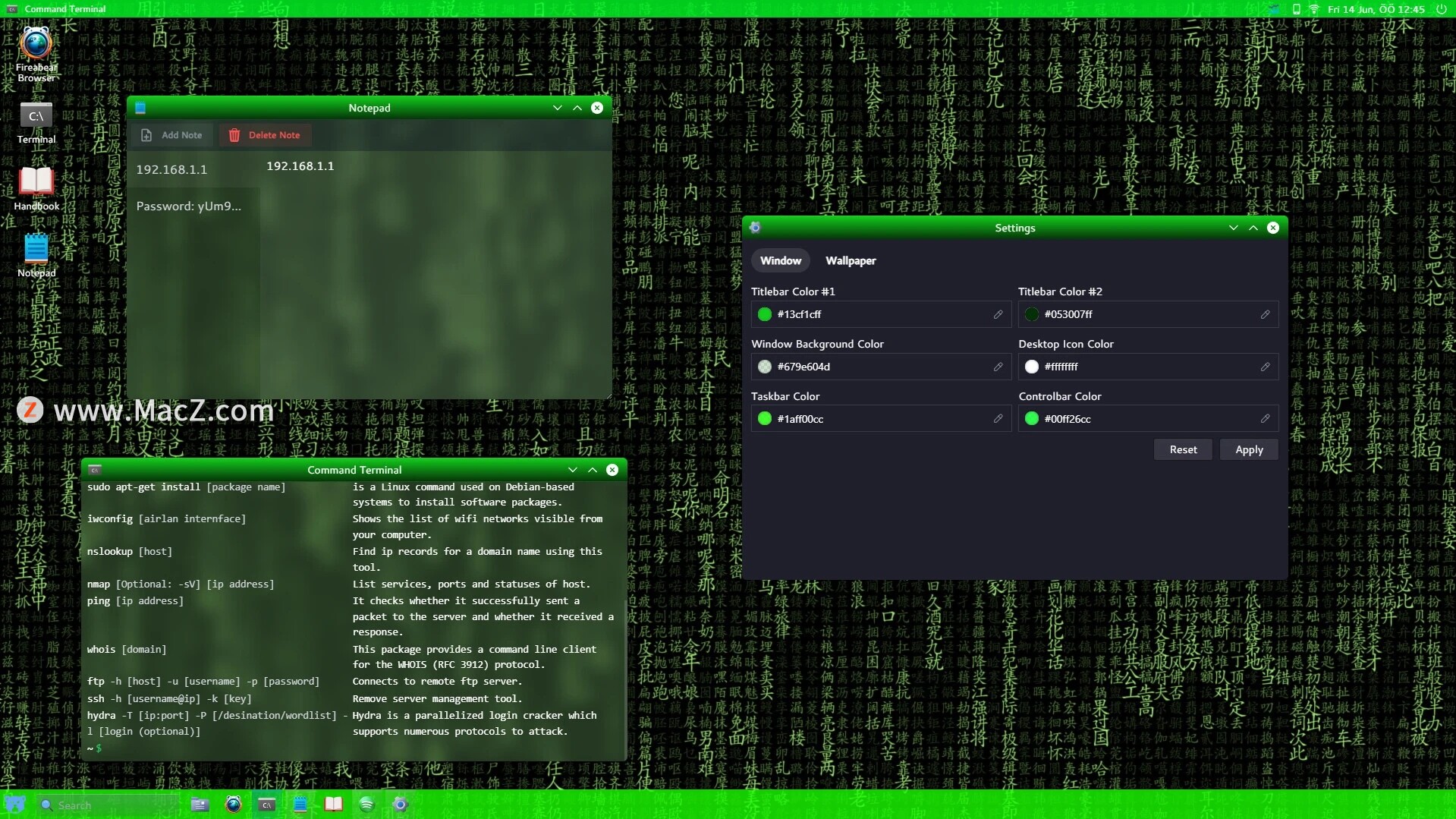Click the down chevron on Command Terminal titlebar
Viewport: 1456px width, 819px height.
pos(573,470)
